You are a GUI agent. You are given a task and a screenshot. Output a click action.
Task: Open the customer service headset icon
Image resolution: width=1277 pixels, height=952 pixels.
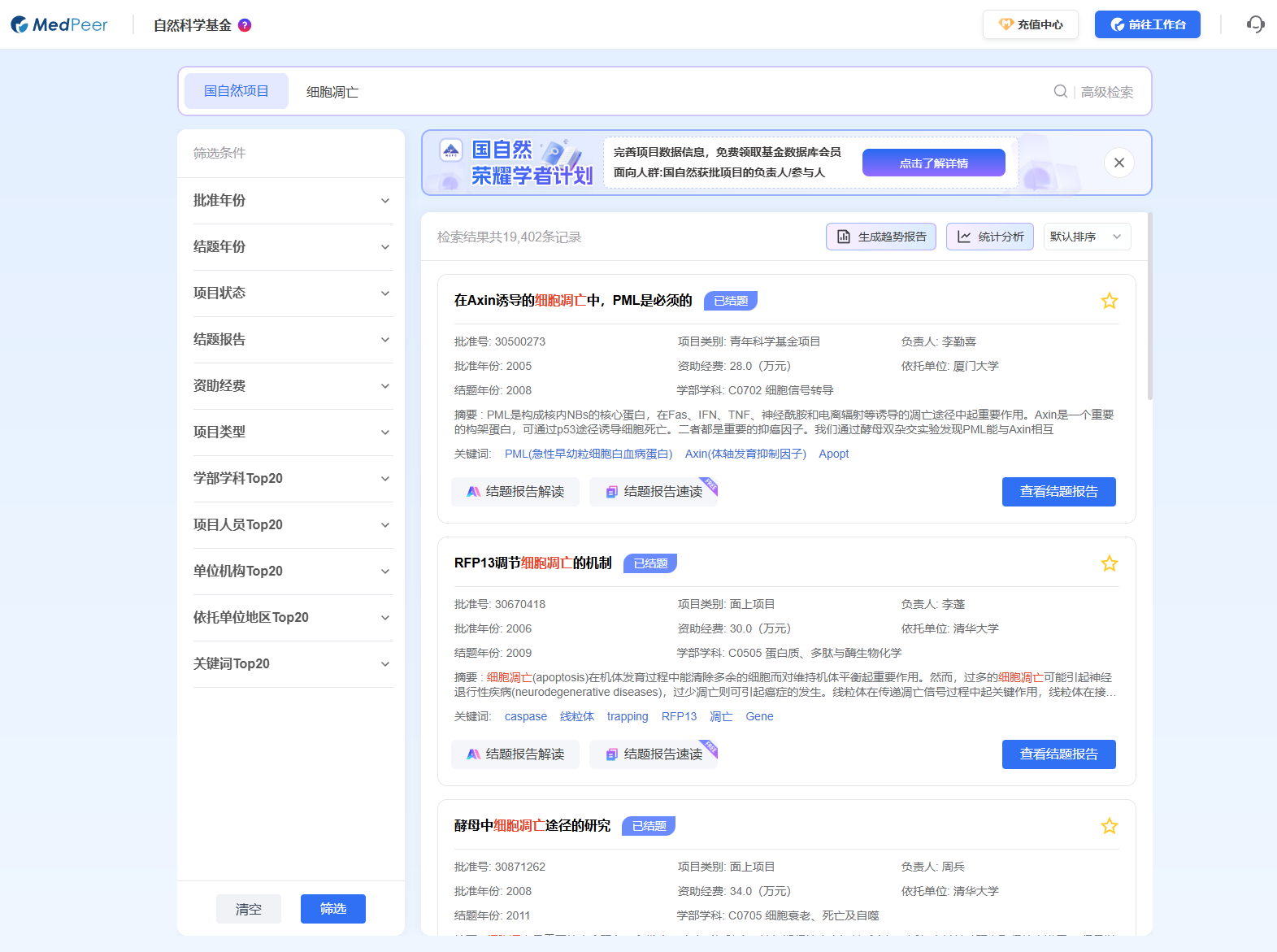coord(1255,24)
